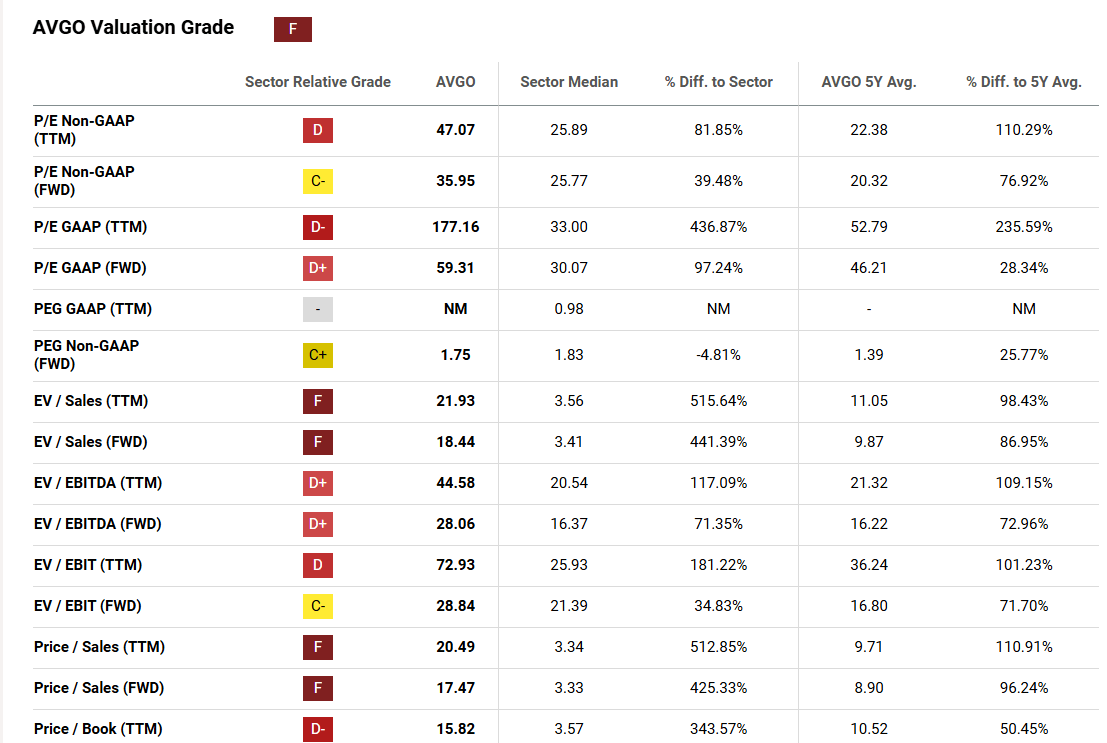This screenshot has height=743, width=1107.
Task: Click the C- grade badge for EV / EBIT (FWD)
Action: click(318, 606)
